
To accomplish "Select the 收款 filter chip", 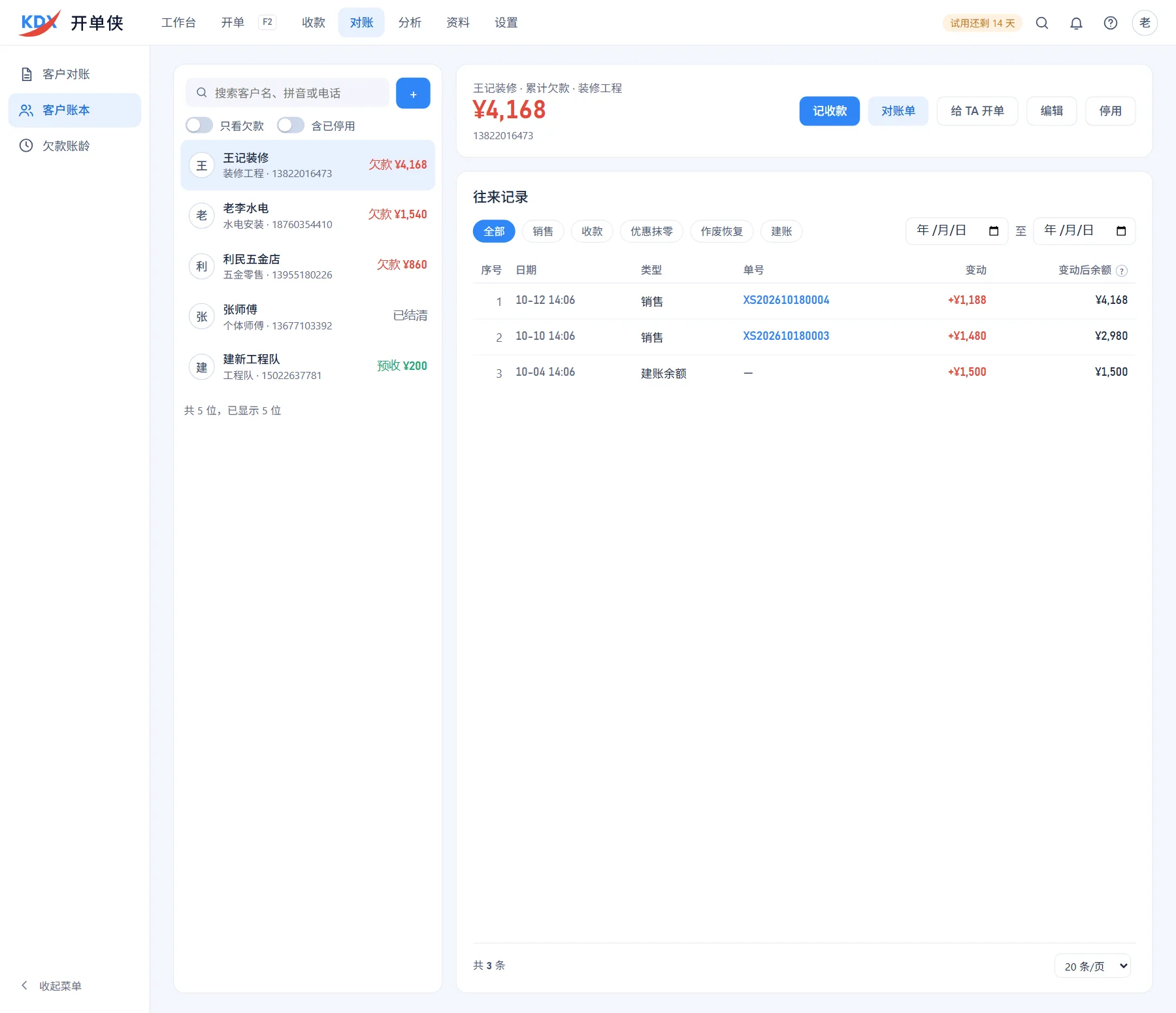I will 592,231.
